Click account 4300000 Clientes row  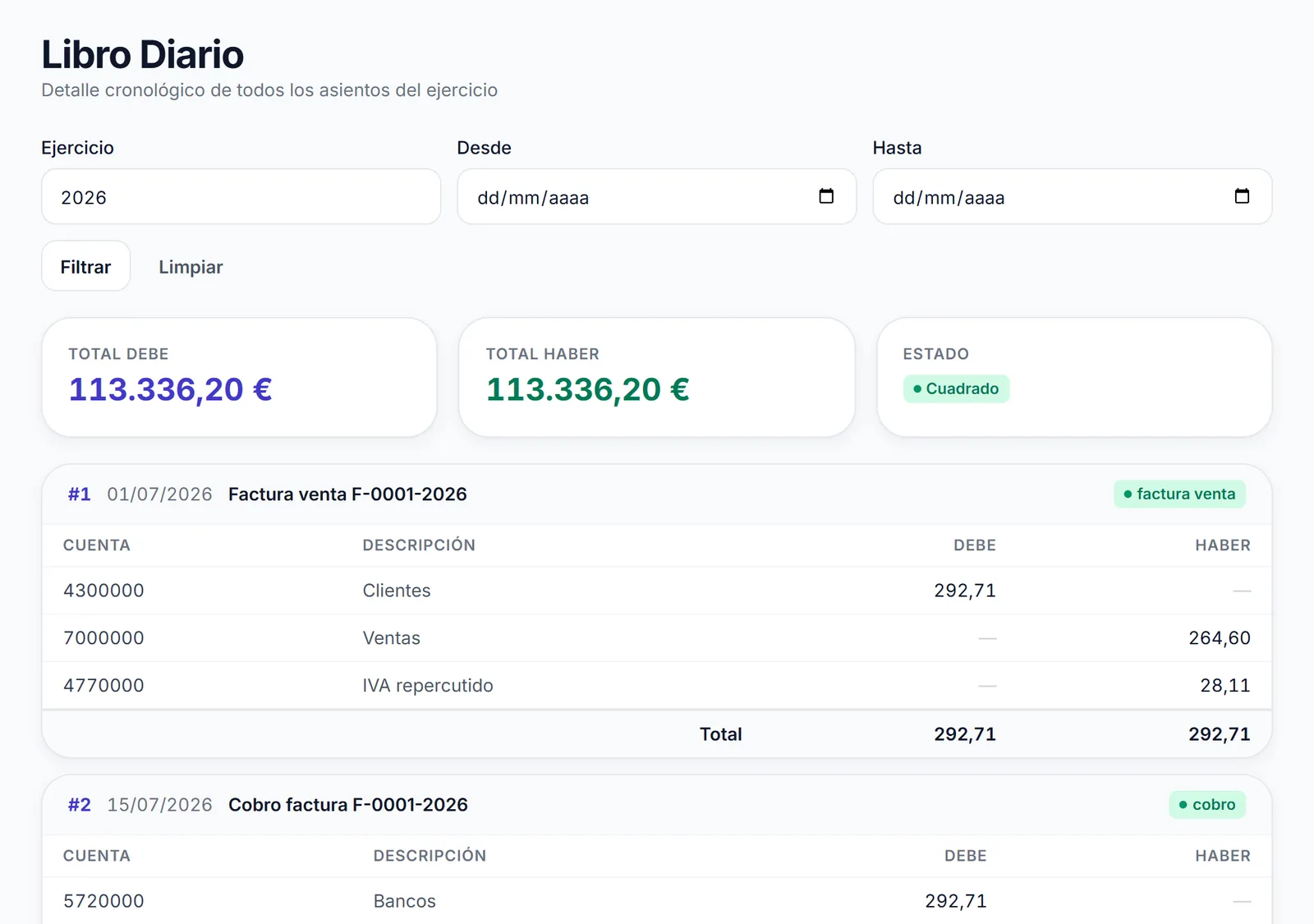click(657, 591)
